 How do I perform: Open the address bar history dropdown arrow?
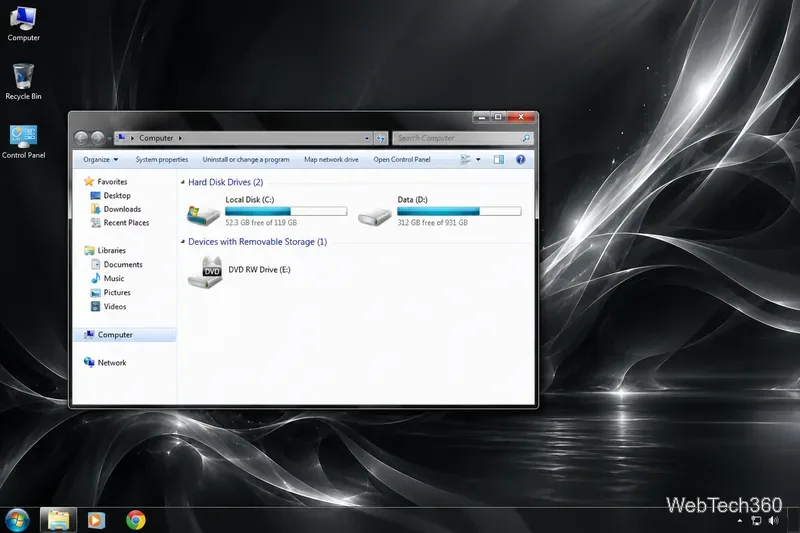pos(366,138)
